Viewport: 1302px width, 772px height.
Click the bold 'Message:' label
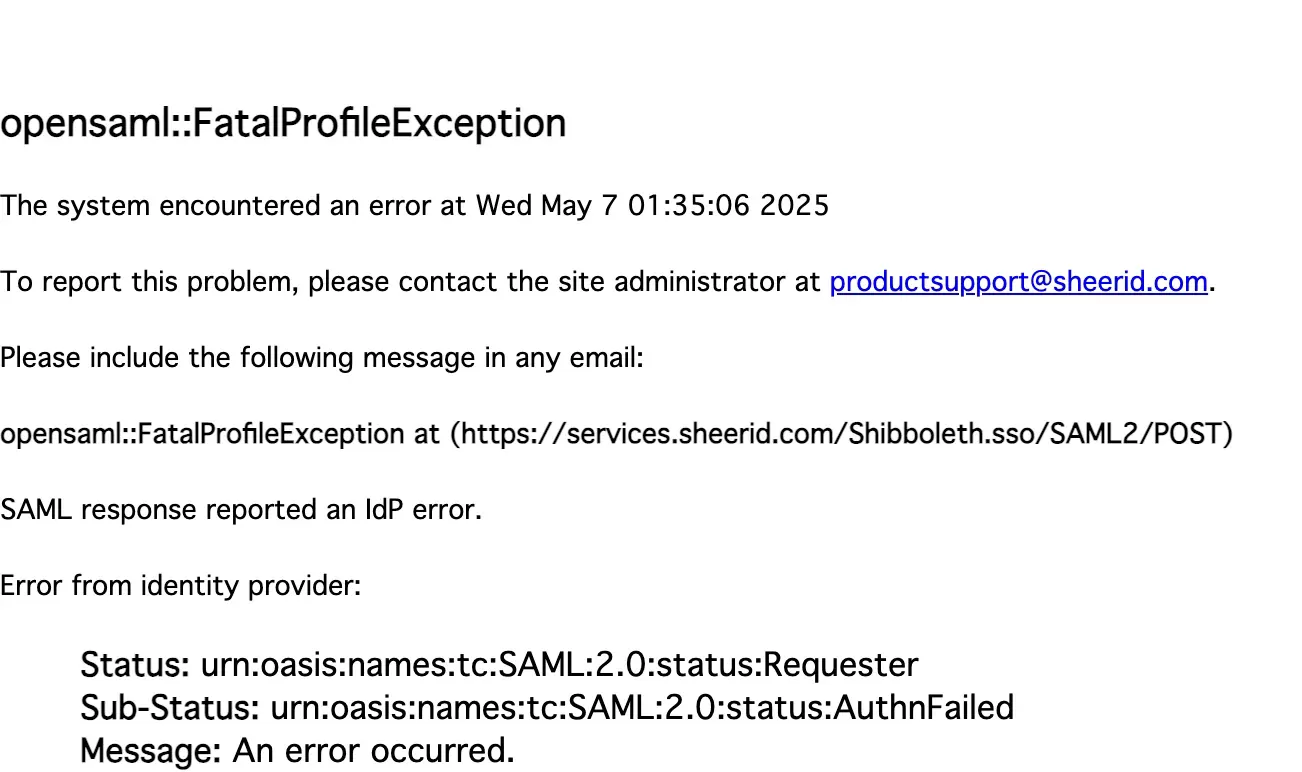tap(152, 750)
